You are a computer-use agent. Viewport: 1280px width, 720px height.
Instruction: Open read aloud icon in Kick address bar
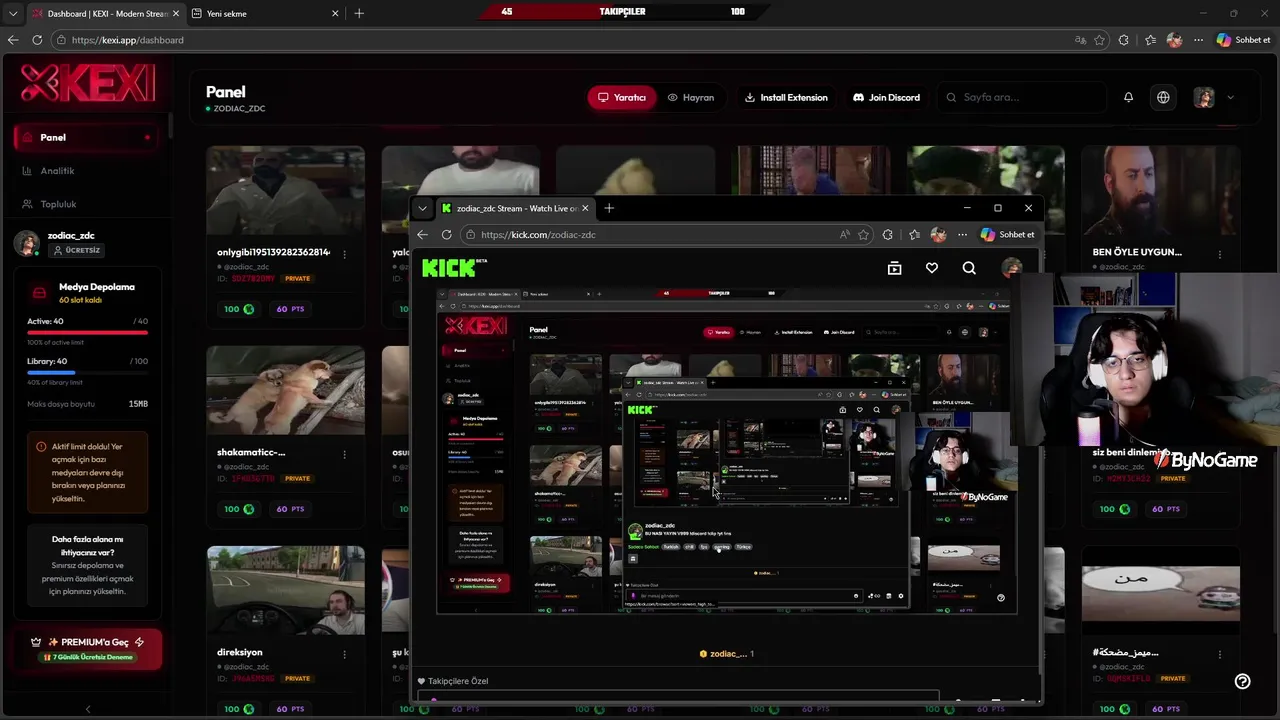(845, 234)
